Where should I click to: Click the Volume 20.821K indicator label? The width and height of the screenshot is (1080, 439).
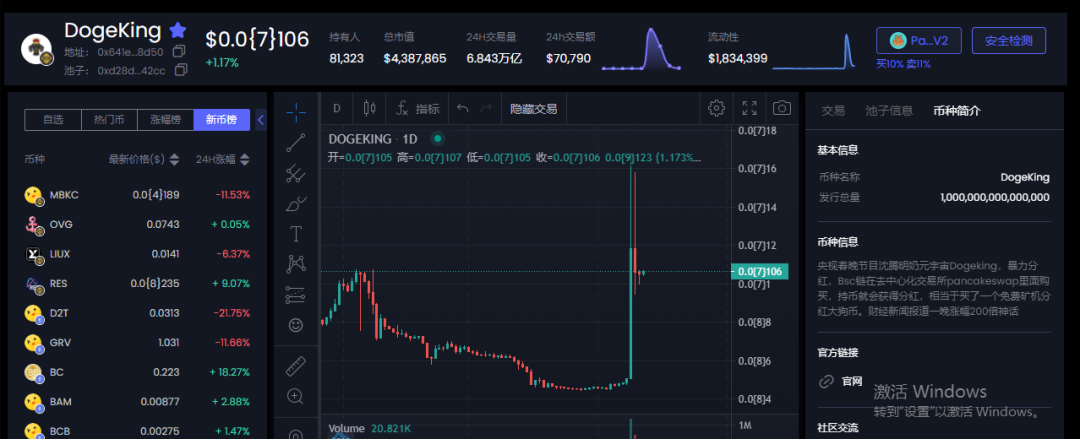point(370,429)
